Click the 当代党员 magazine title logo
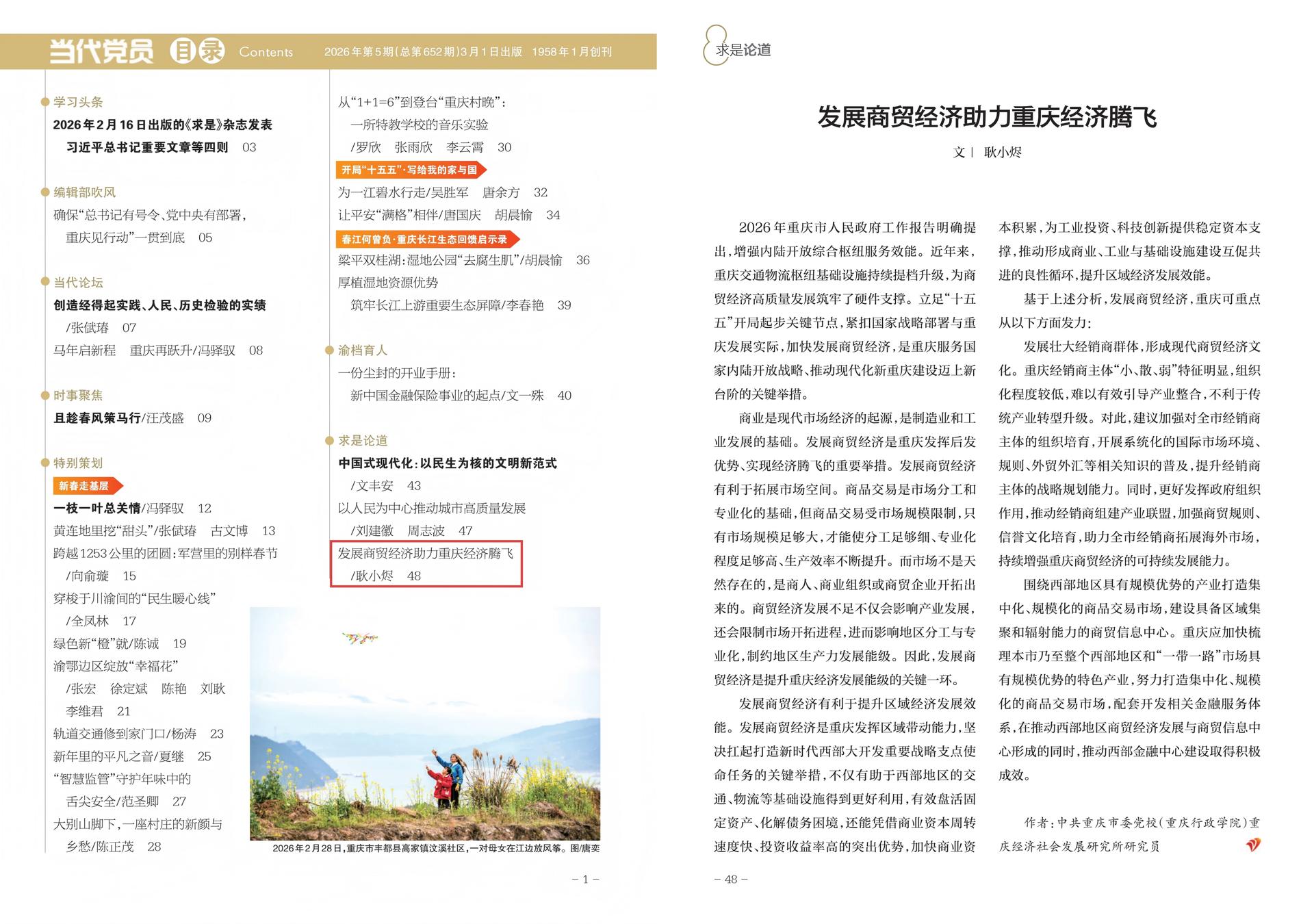Image resolution: width=1314 pixels, height=924 pixels. 102,51
